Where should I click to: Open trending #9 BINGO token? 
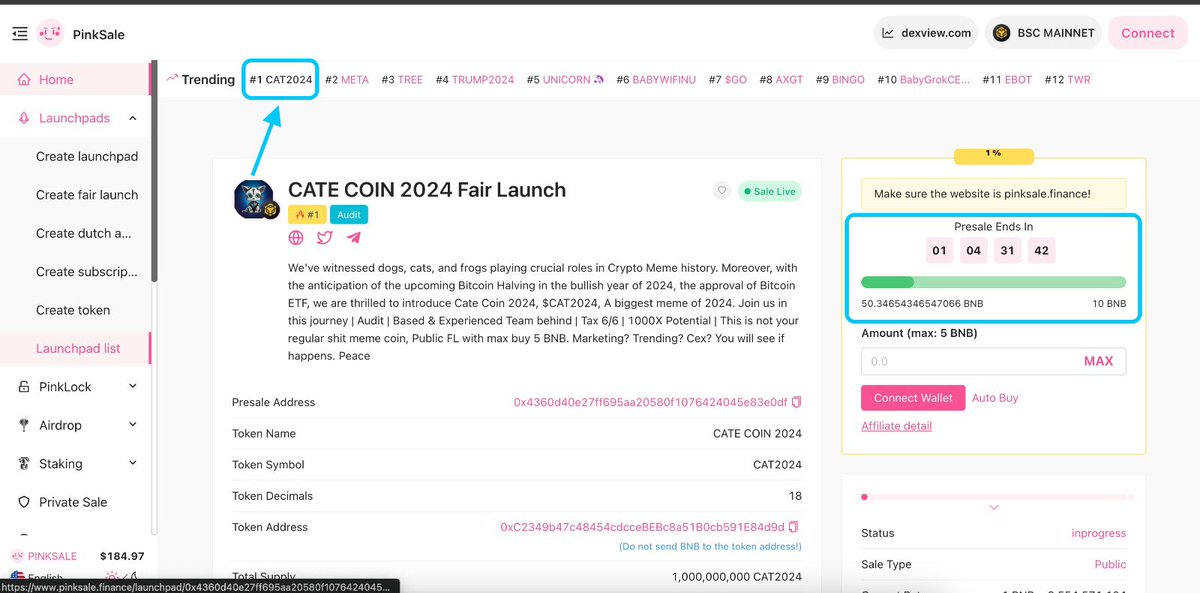[x=840, y=79]
